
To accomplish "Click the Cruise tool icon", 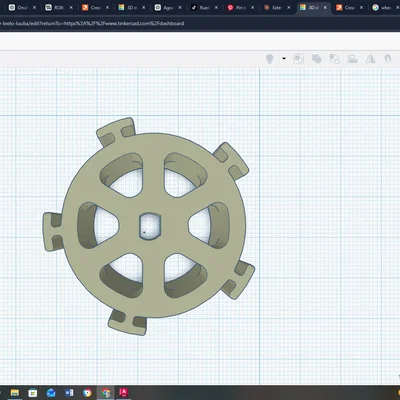I will tap(388, 59).
